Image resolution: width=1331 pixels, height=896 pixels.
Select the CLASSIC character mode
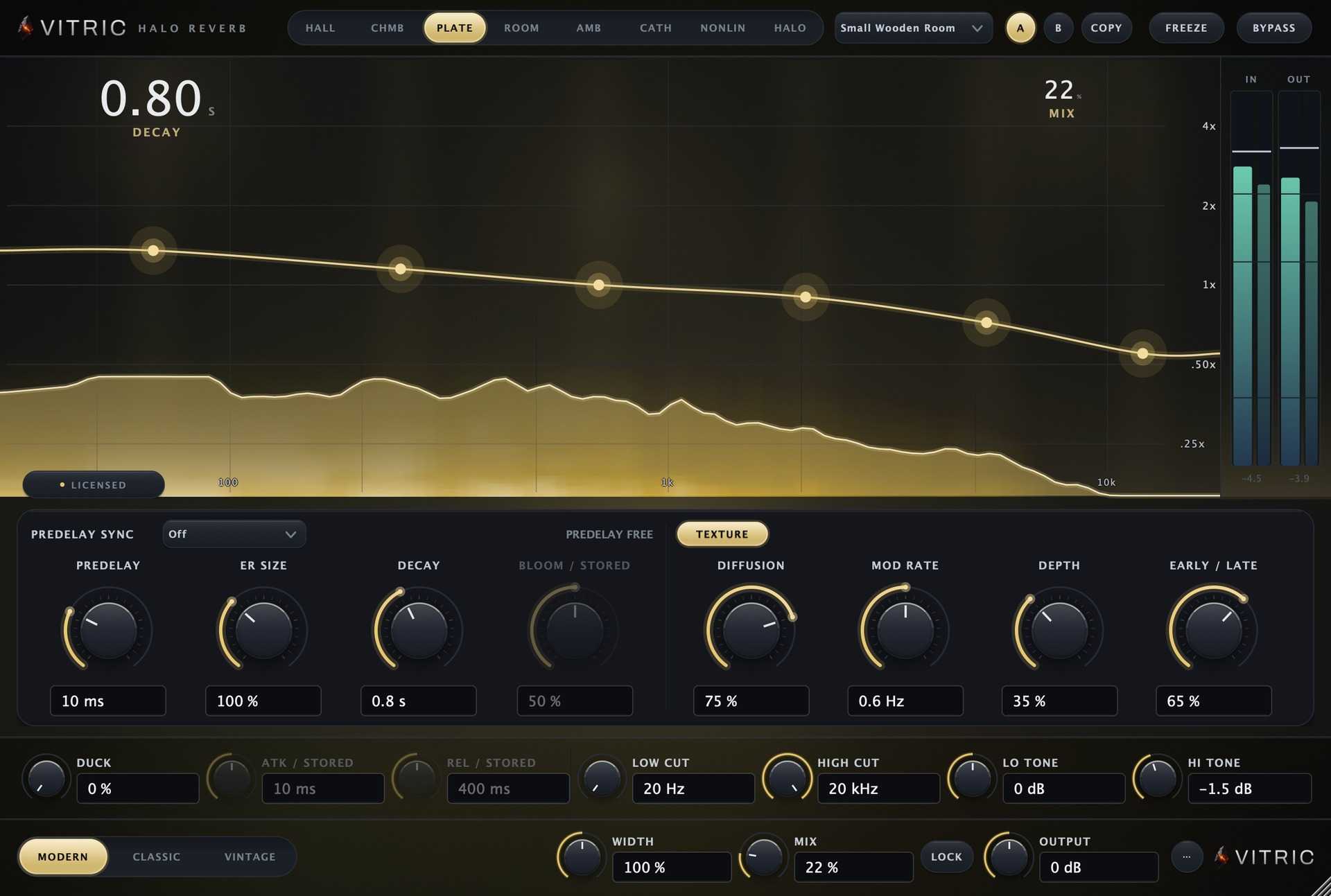pos(157,857)
